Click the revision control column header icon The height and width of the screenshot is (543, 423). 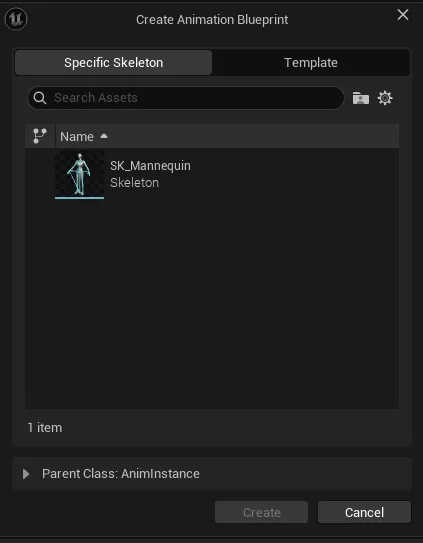pos(40,136)
